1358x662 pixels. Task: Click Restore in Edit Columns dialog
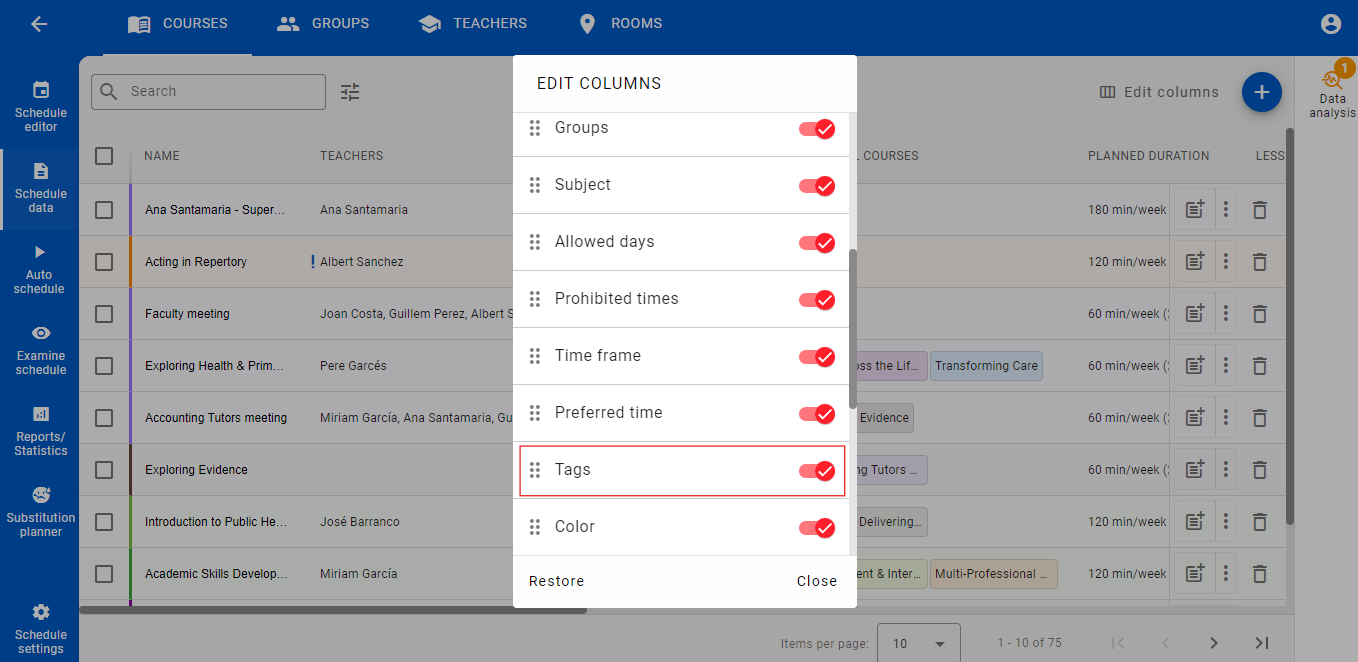point(557,581)
